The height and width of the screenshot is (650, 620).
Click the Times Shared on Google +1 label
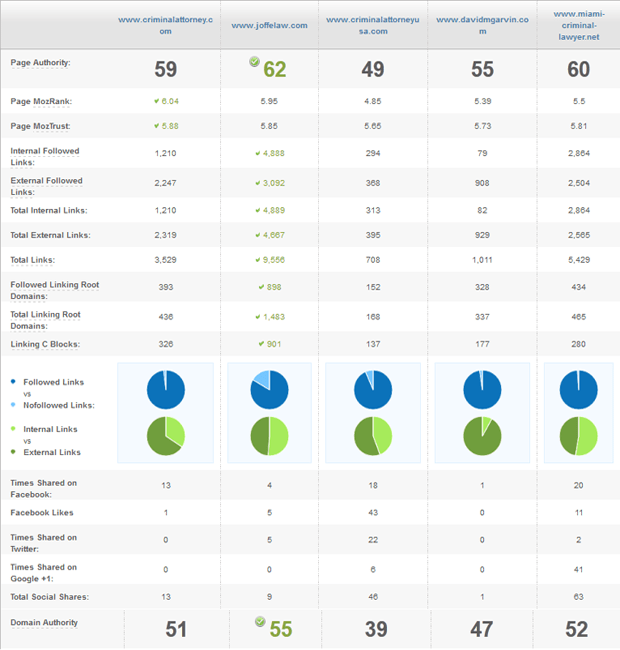(44, 573)
